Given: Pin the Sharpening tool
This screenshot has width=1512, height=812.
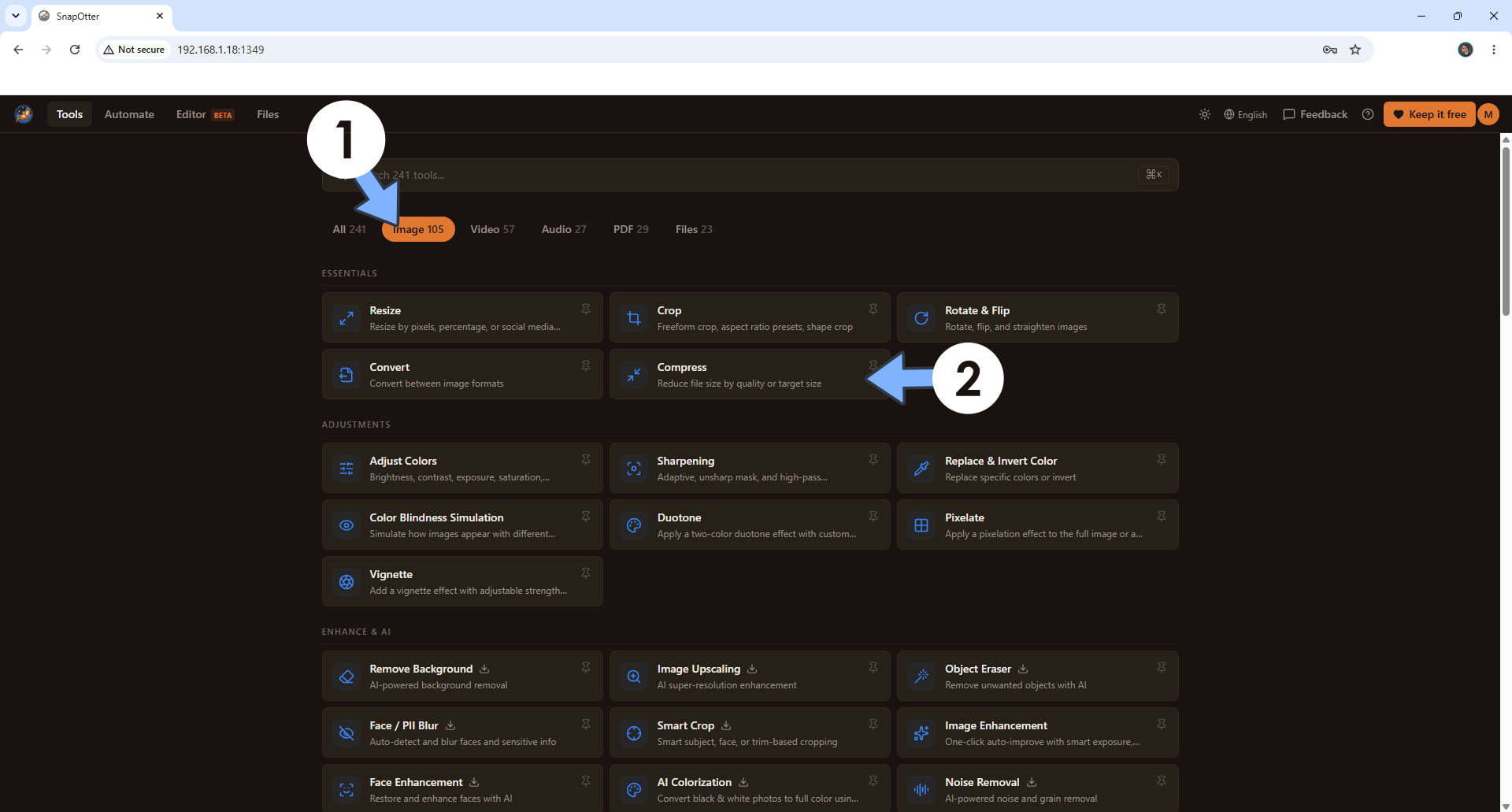Looking at the screenshot, I should point(873,460).
